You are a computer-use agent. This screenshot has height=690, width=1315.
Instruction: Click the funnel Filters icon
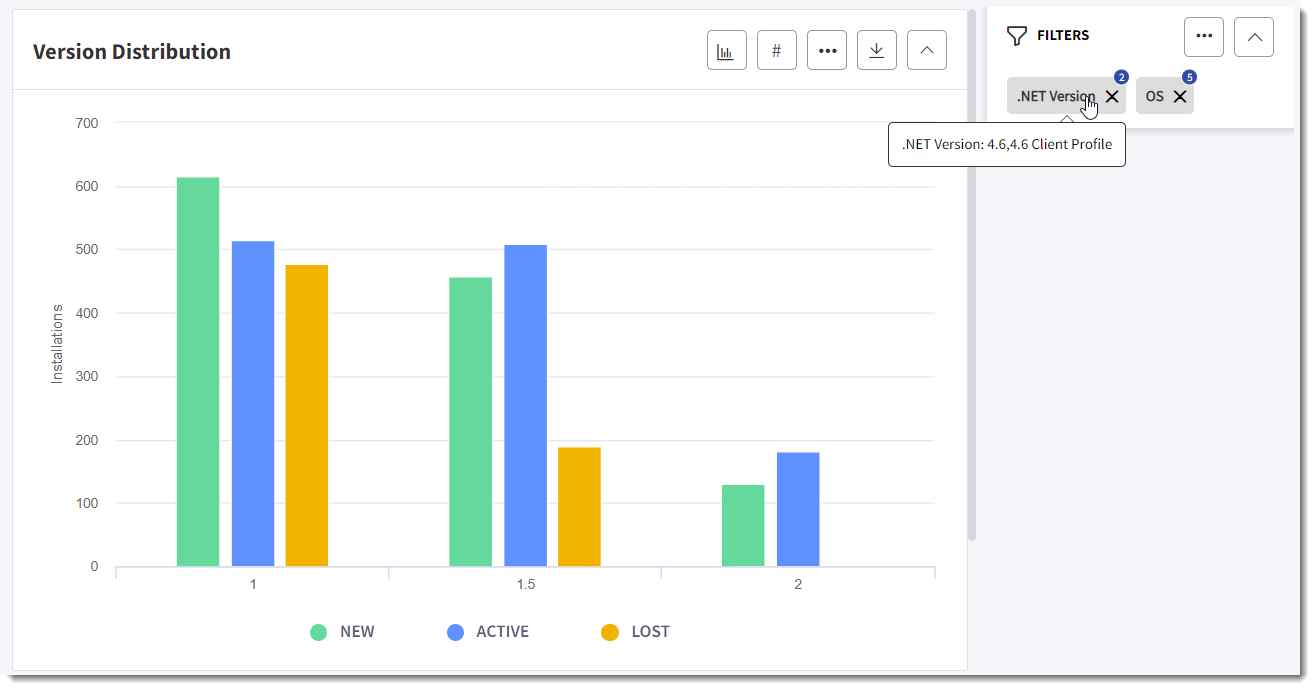tap(1017, 36)
